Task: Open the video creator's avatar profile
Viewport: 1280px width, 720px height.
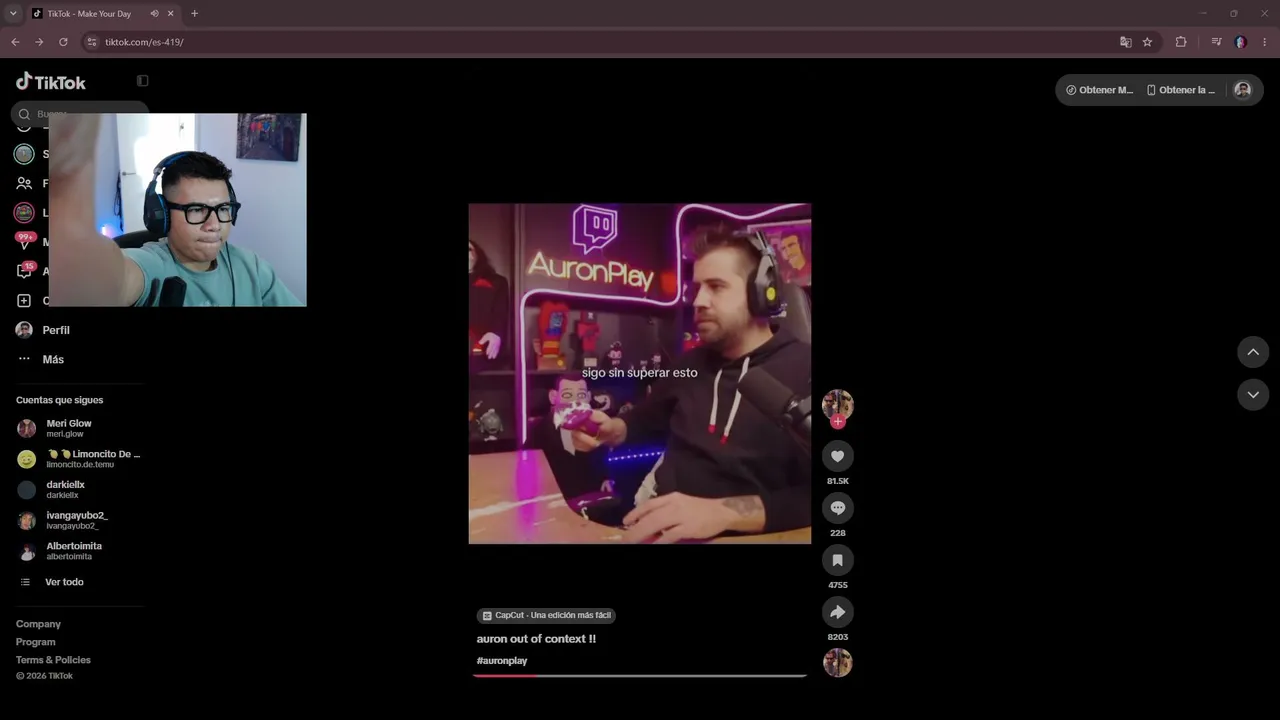Action: click(837, 404)
